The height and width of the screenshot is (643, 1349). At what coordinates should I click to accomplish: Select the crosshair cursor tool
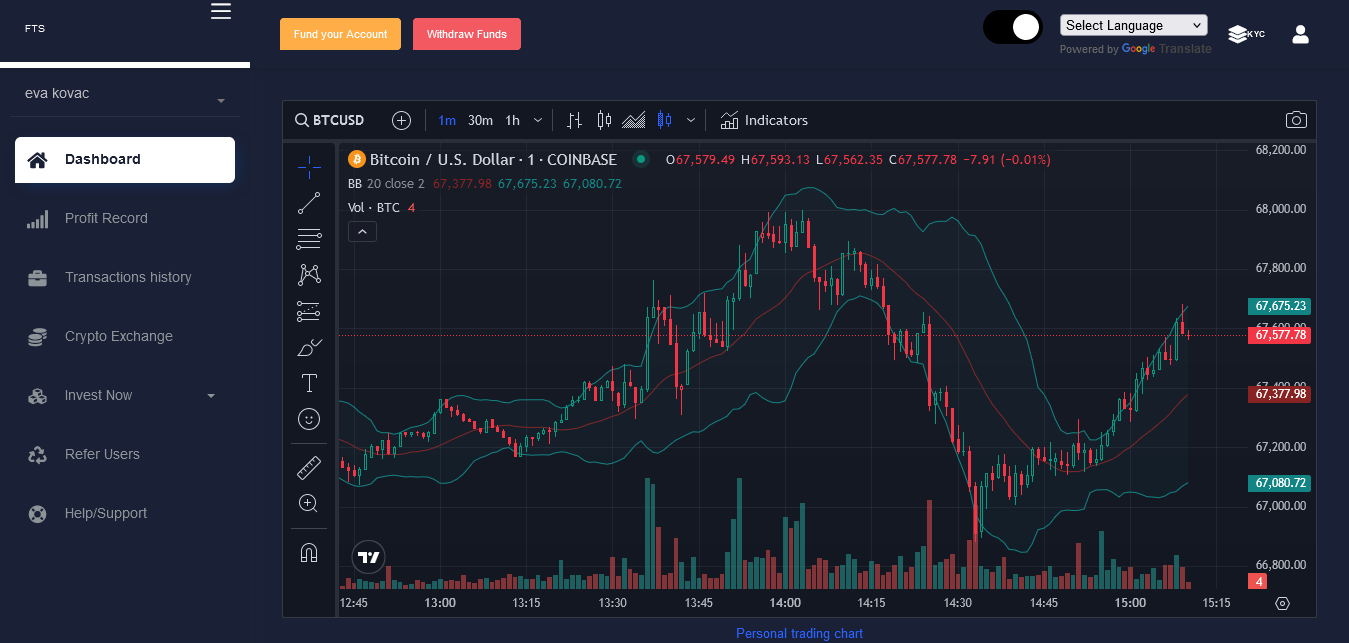tap(309, 167)
